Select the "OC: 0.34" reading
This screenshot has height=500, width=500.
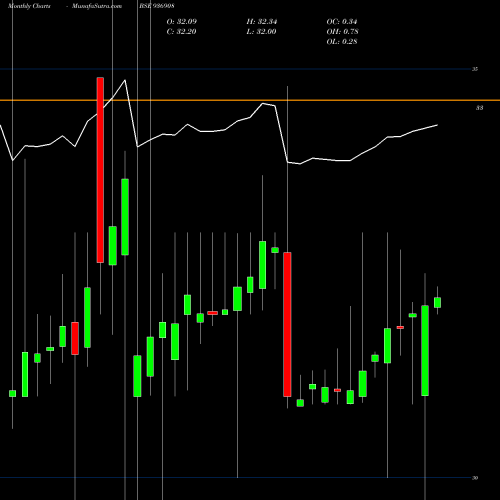click(x=342, y=22)
